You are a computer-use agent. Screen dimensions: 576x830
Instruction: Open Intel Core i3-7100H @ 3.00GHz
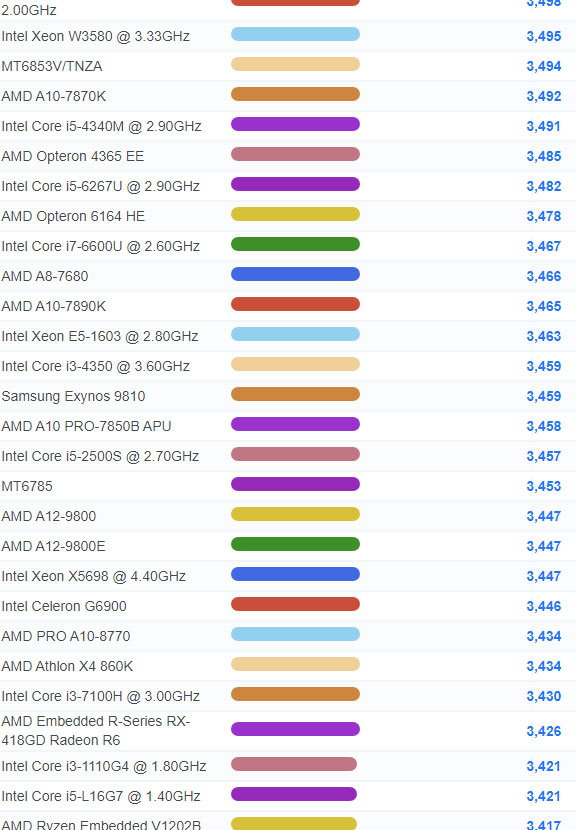click(101, 696)
